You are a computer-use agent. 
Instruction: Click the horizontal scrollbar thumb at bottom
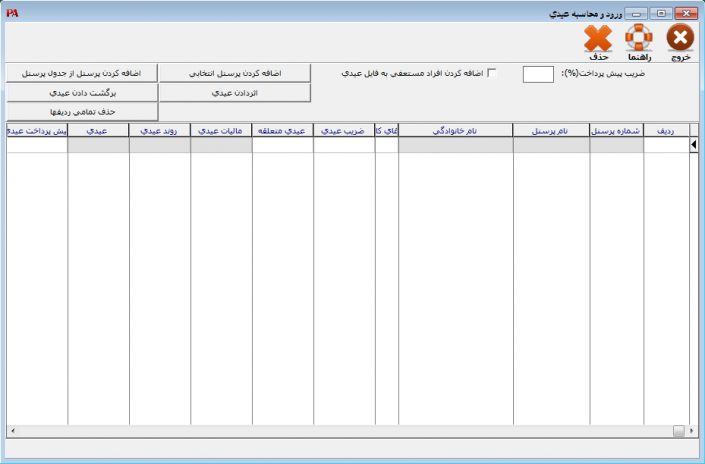click(678, 431)
